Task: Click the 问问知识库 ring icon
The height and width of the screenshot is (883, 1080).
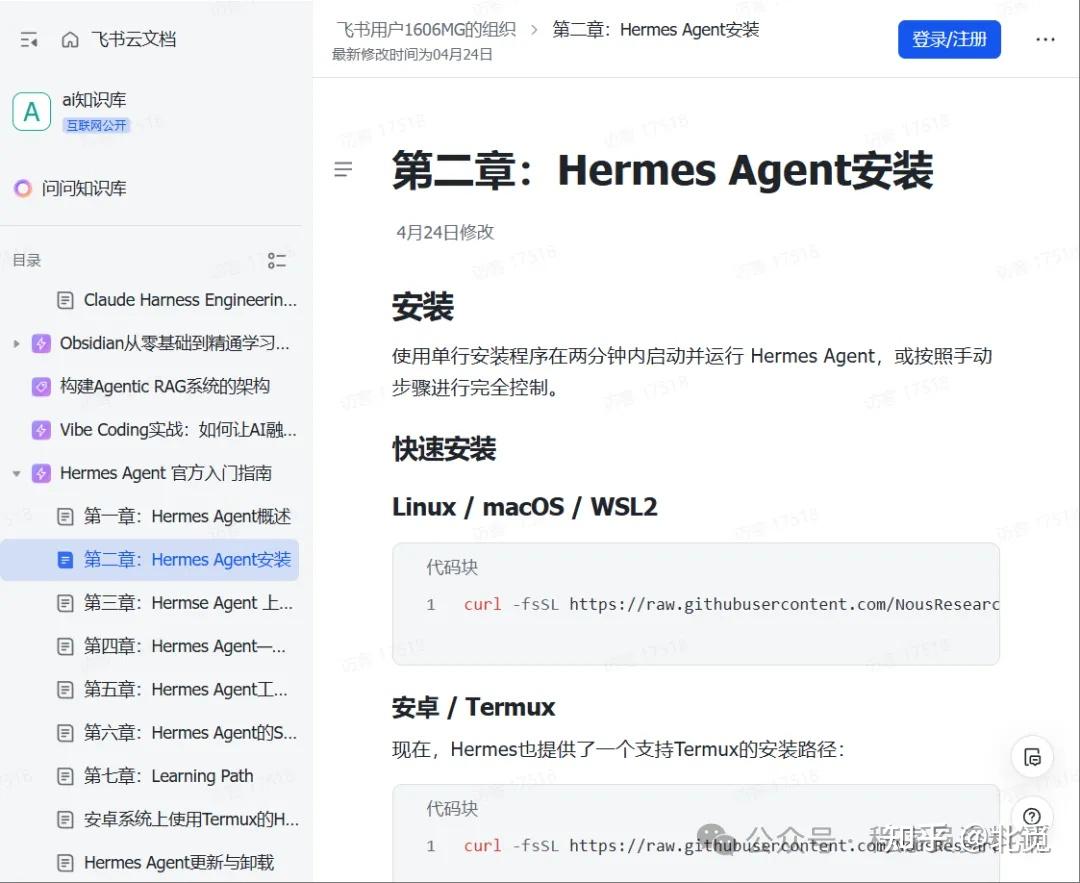Action: tap(23, 188)
